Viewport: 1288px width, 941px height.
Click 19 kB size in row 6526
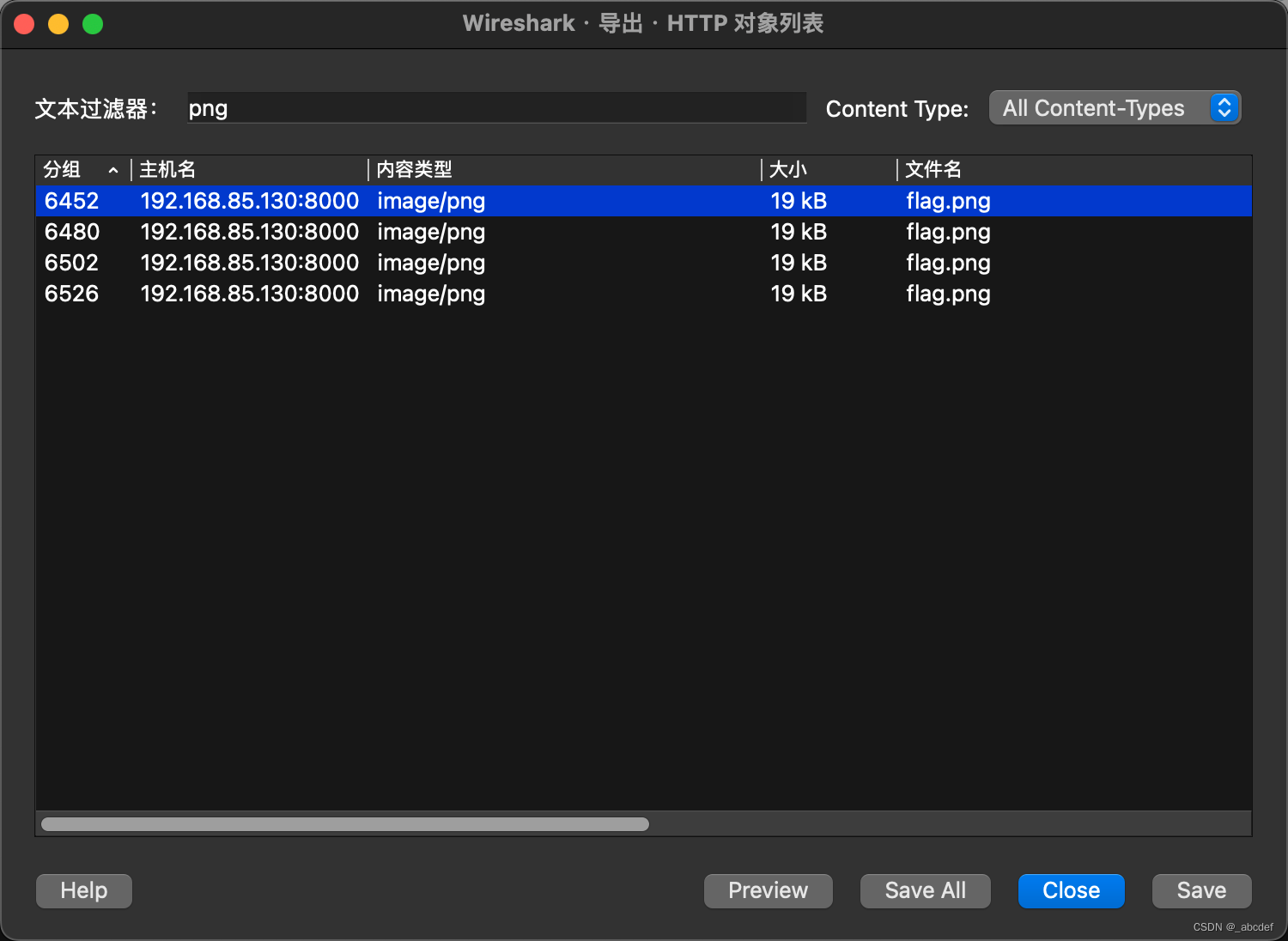click(x=799, y=294)
